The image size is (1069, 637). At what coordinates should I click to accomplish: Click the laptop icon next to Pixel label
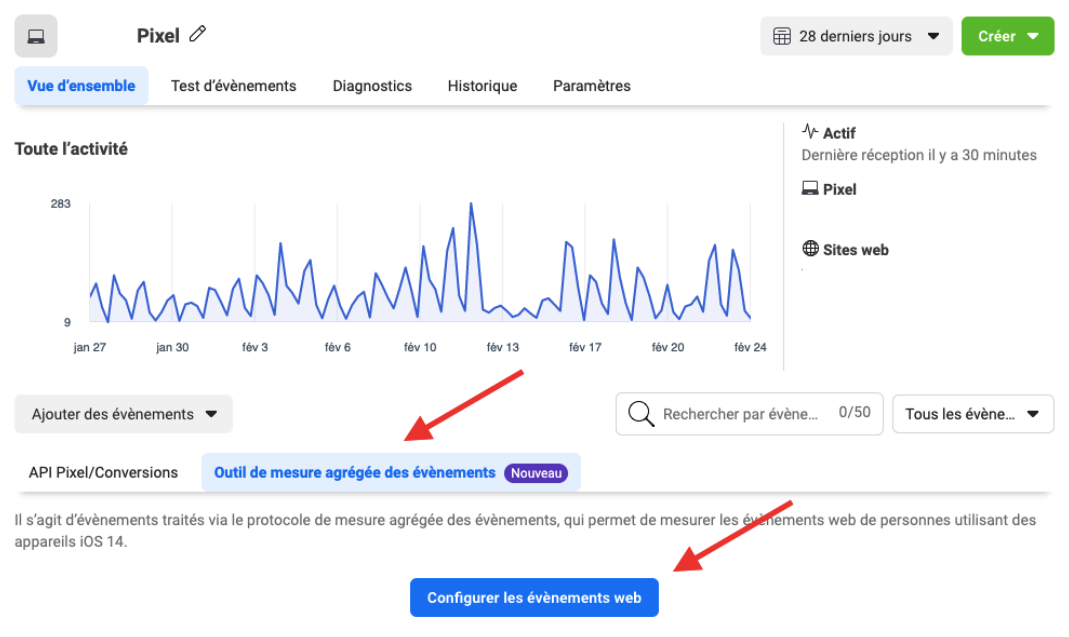click(811, 188)
